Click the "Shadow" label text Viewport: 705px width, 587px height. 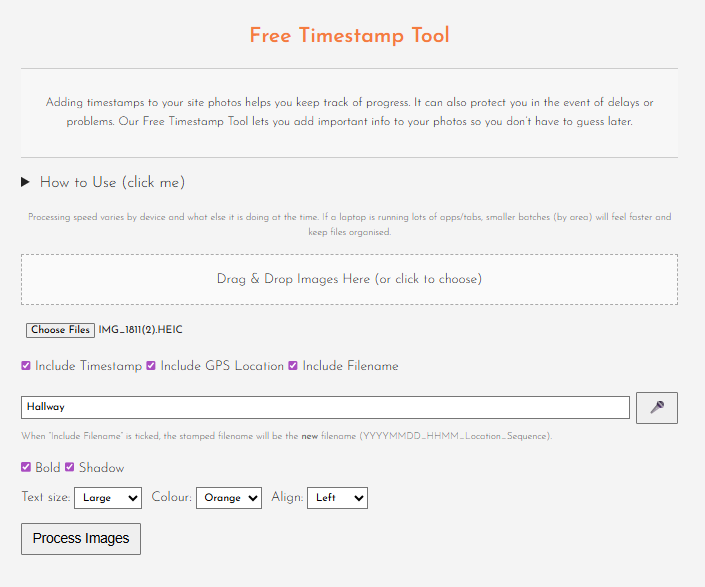click(101, 467)
